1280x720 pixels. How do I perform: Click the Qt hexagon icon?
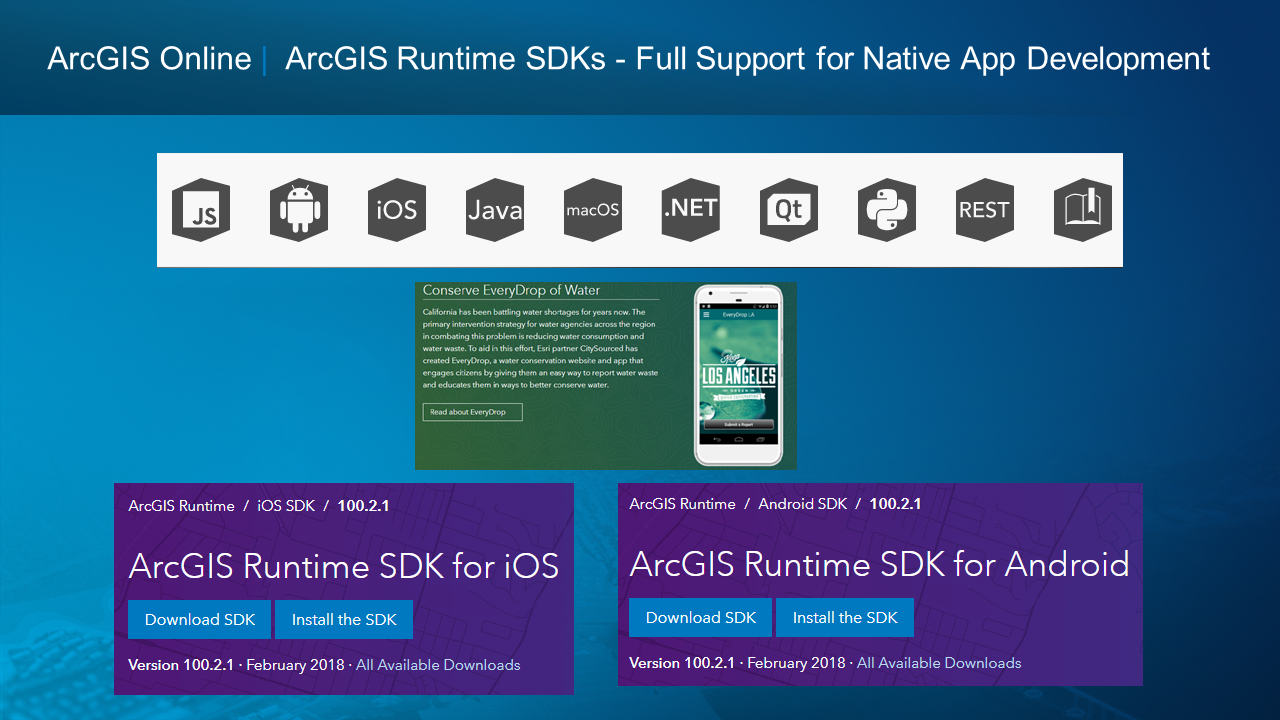[x=789, y=210]
